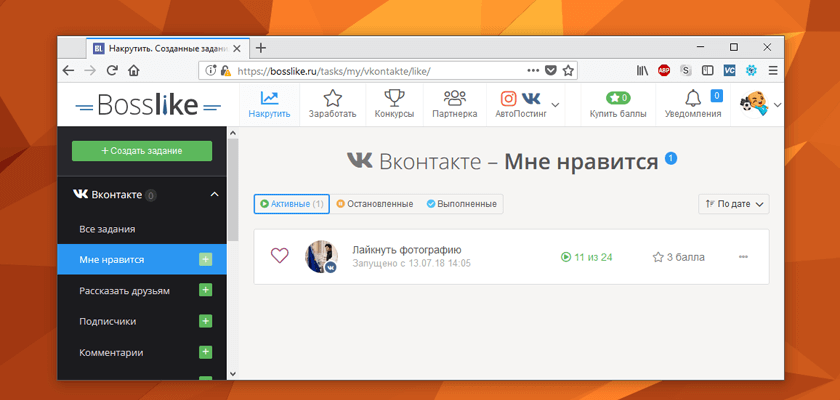Close the Накрутить browser tab
The image size is (840, 400).
tap(237, 48)
